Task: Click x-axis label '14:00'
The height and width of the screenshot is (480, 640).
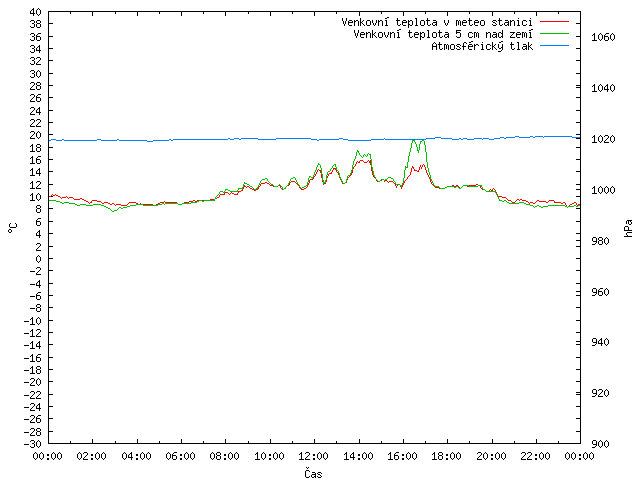Action: pyautogui.click(x=358, y=456)
